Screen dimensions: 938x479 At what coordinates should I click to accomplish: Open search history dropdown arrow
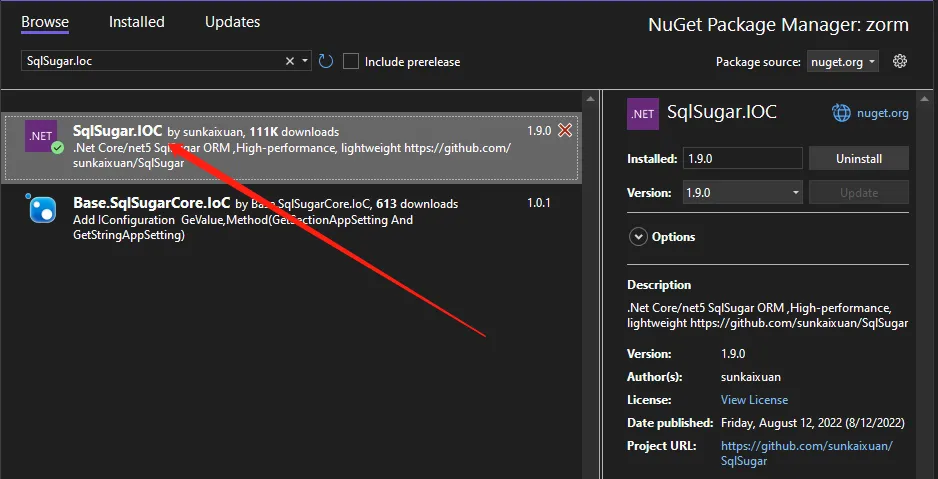[304, 61]
